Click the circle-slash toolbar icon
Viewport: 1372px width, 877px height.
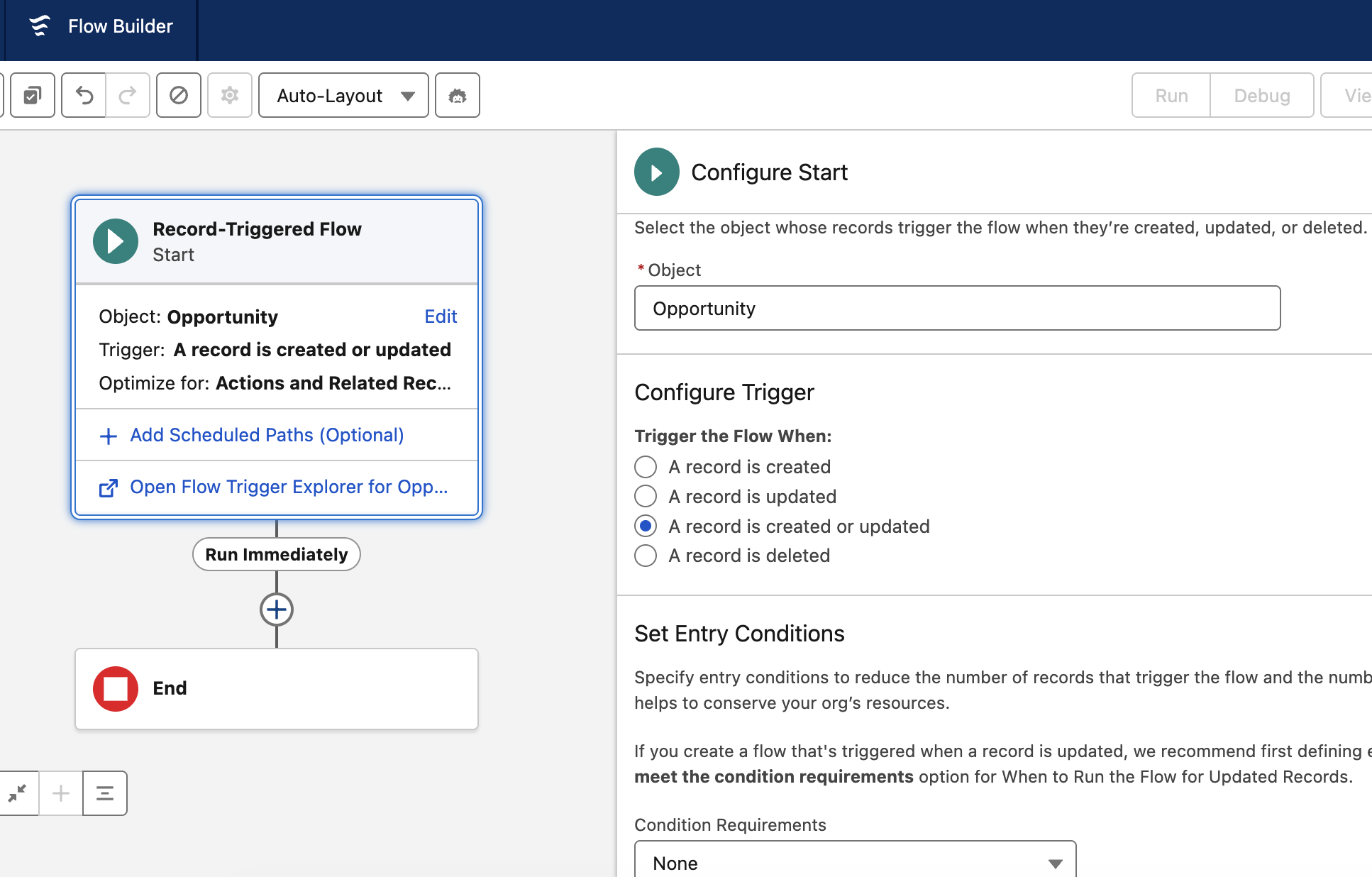(x=179, y=95)
